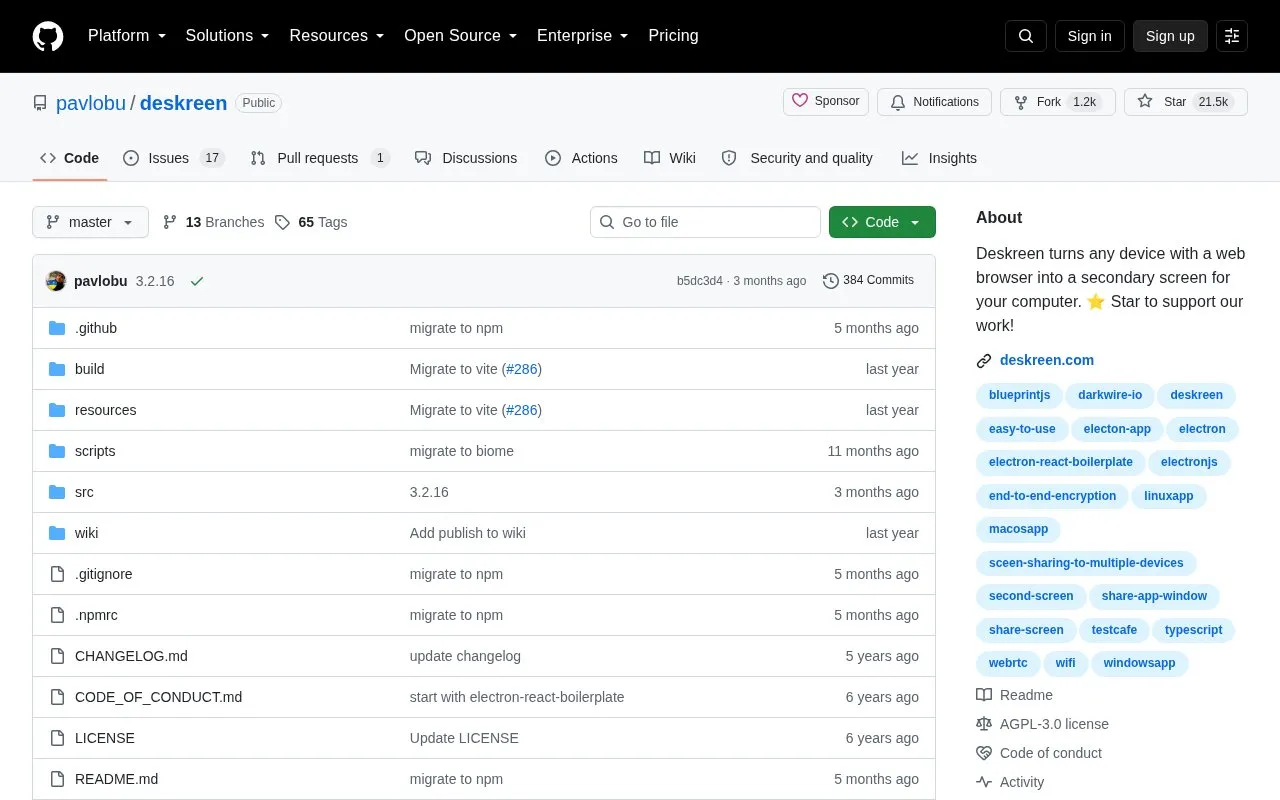This screenshot has height=800, width=1280.
Task: Open the Activity pulse link
Action: [1010, 782]
